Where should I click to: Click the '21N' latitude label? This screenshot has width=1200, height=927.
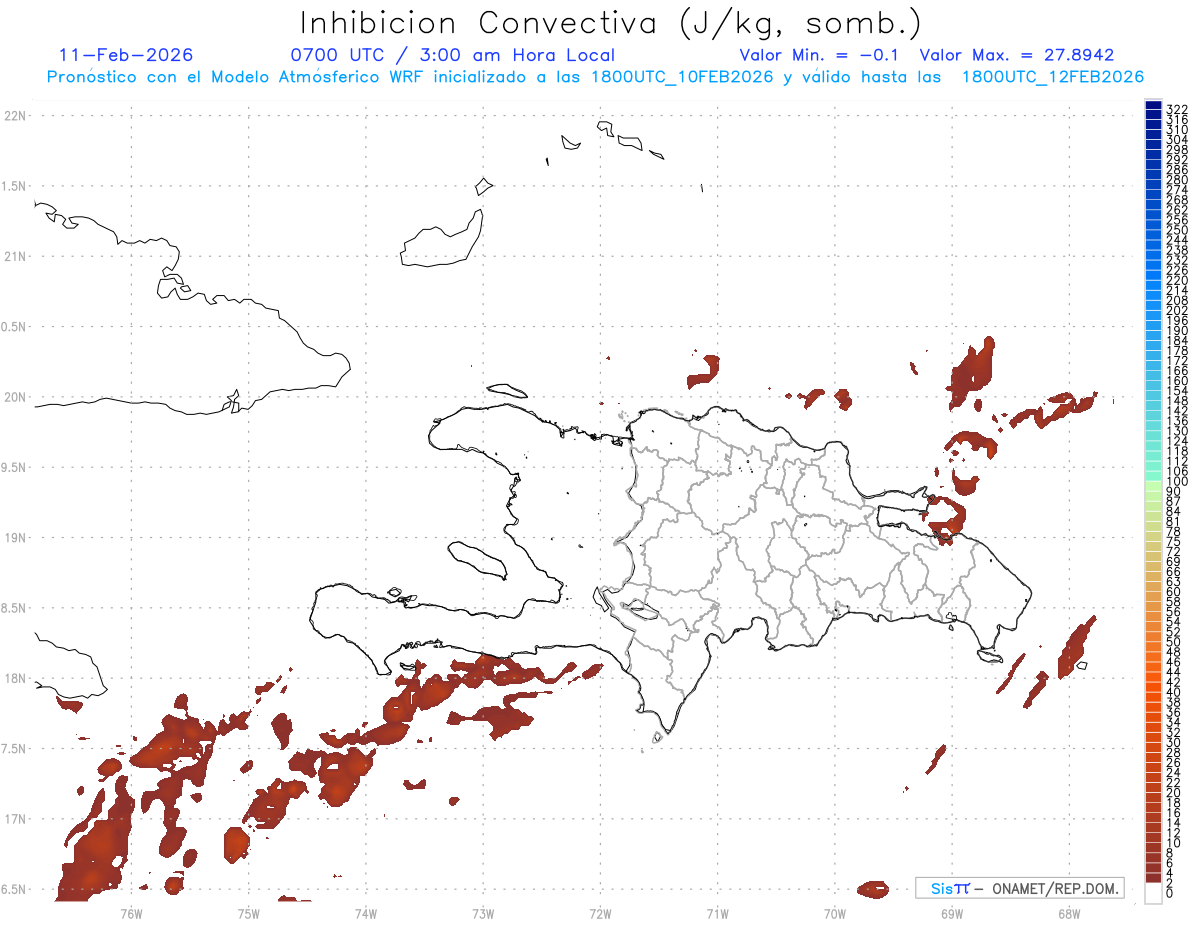tap(16, 257)
